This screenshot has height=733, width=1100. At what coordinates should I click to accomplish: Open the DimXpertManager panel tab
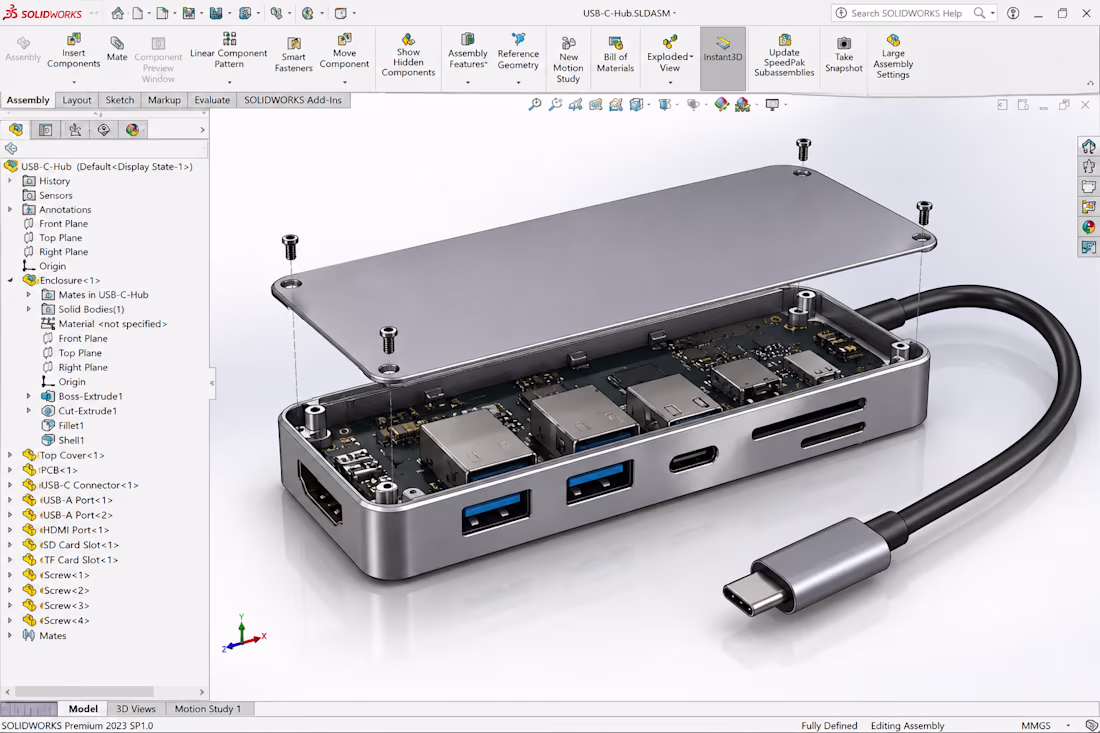pos(104,130)
